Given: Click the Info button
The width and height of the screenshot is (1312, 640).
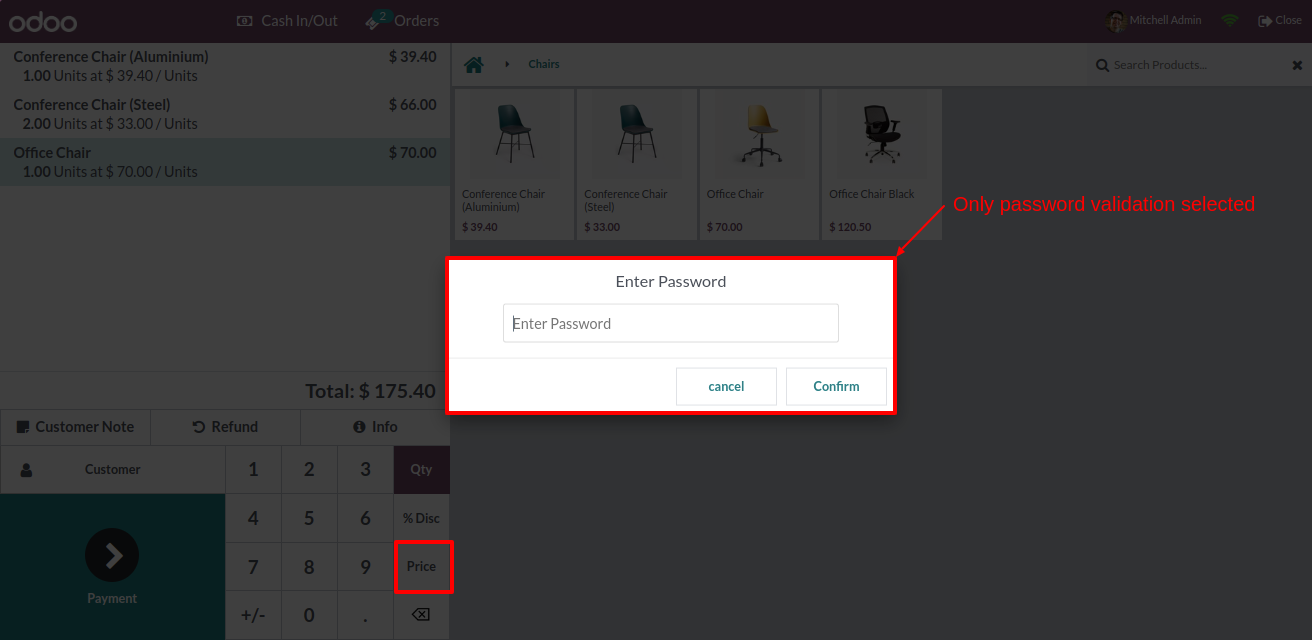Looking at the screenshot, I should pyautogui.click(x=375, y=427).
